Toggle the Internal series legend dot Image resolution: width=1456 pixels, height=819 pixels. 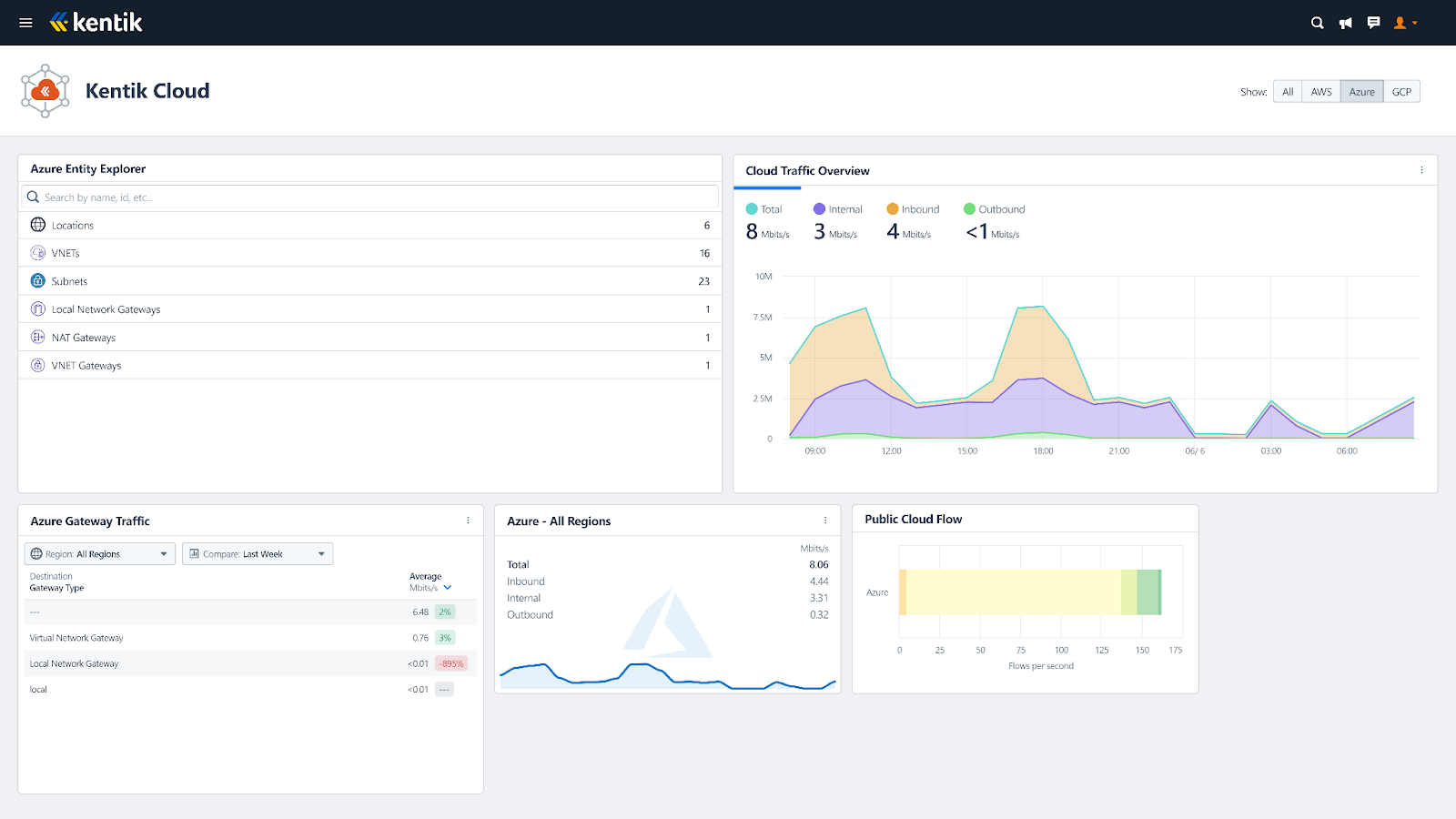(x=819, y=209)
